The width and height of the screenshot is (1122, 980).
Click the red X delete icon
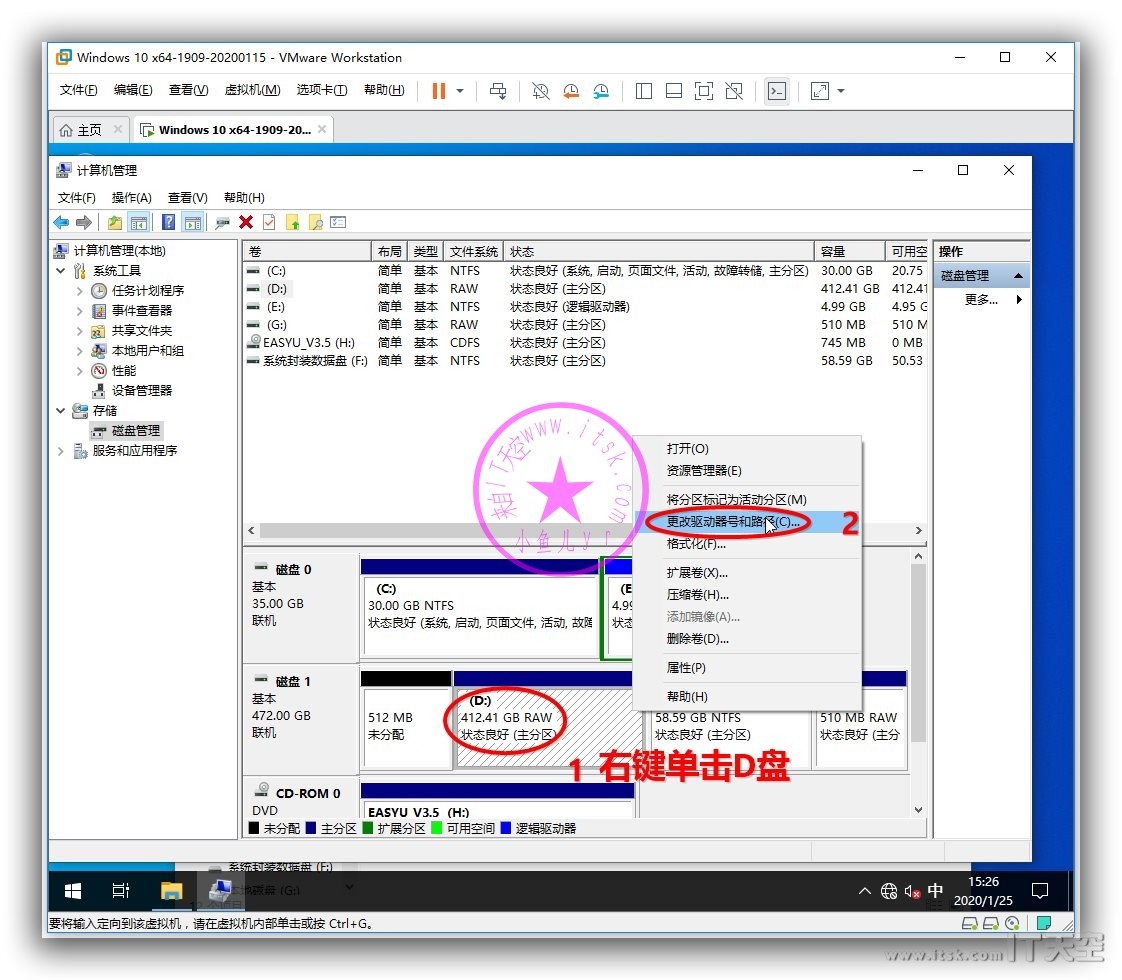[245, 222]
